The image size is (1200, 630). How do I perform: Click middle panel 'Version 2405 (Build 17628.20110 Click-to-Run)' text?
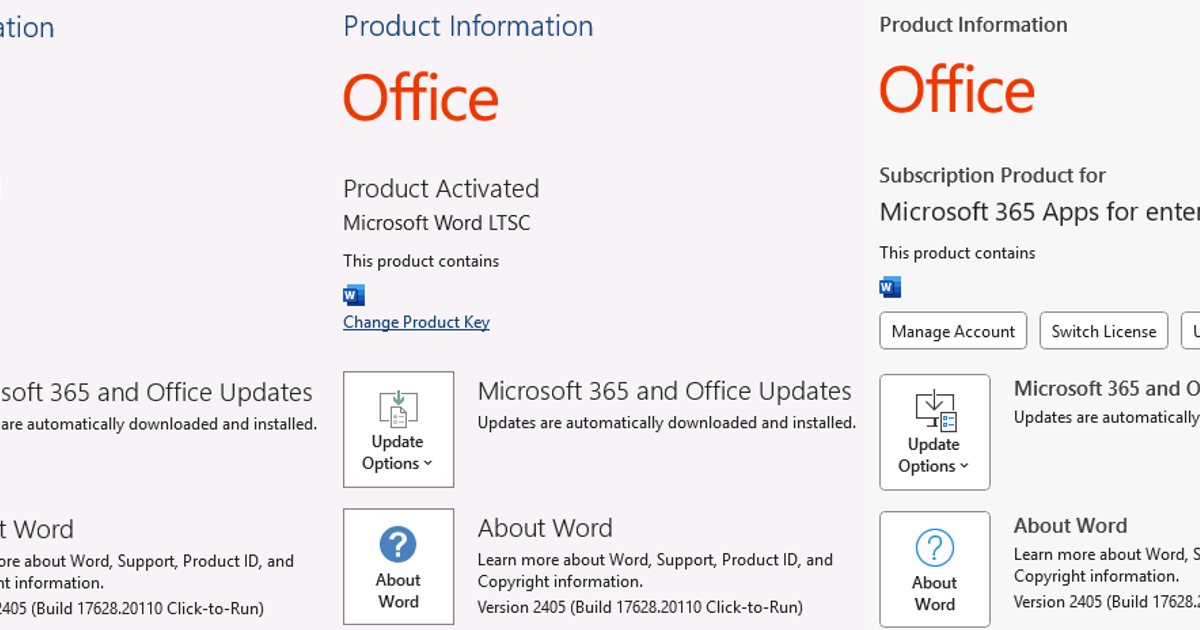tap(640, 607)
